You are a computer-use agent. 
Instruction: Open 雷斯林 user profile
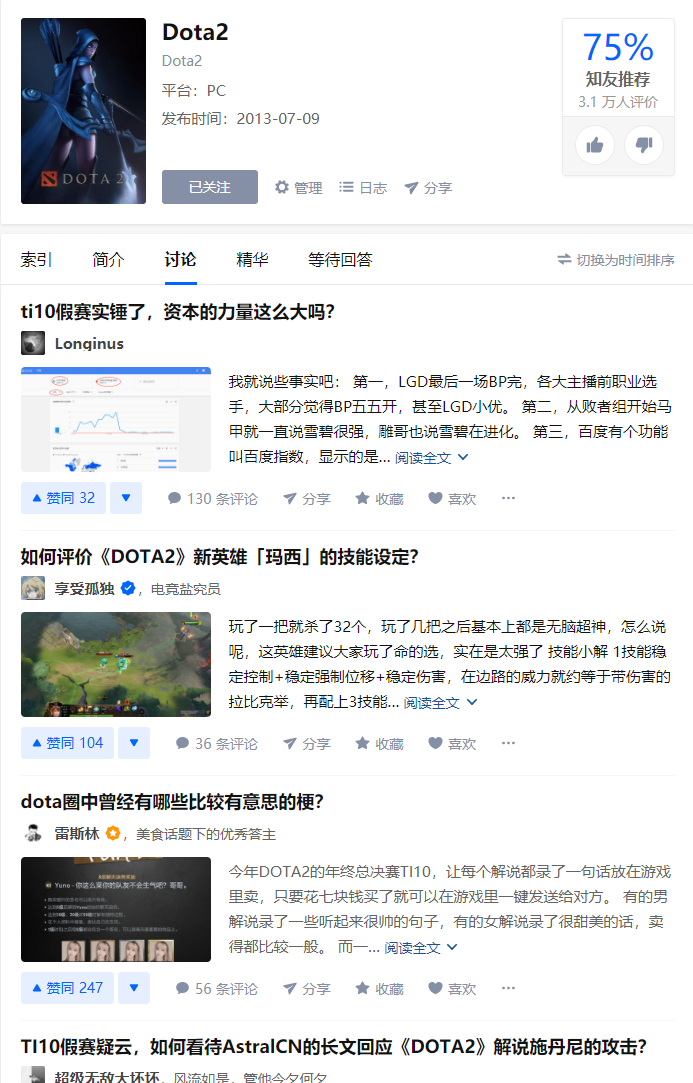(x=77, y=834)
